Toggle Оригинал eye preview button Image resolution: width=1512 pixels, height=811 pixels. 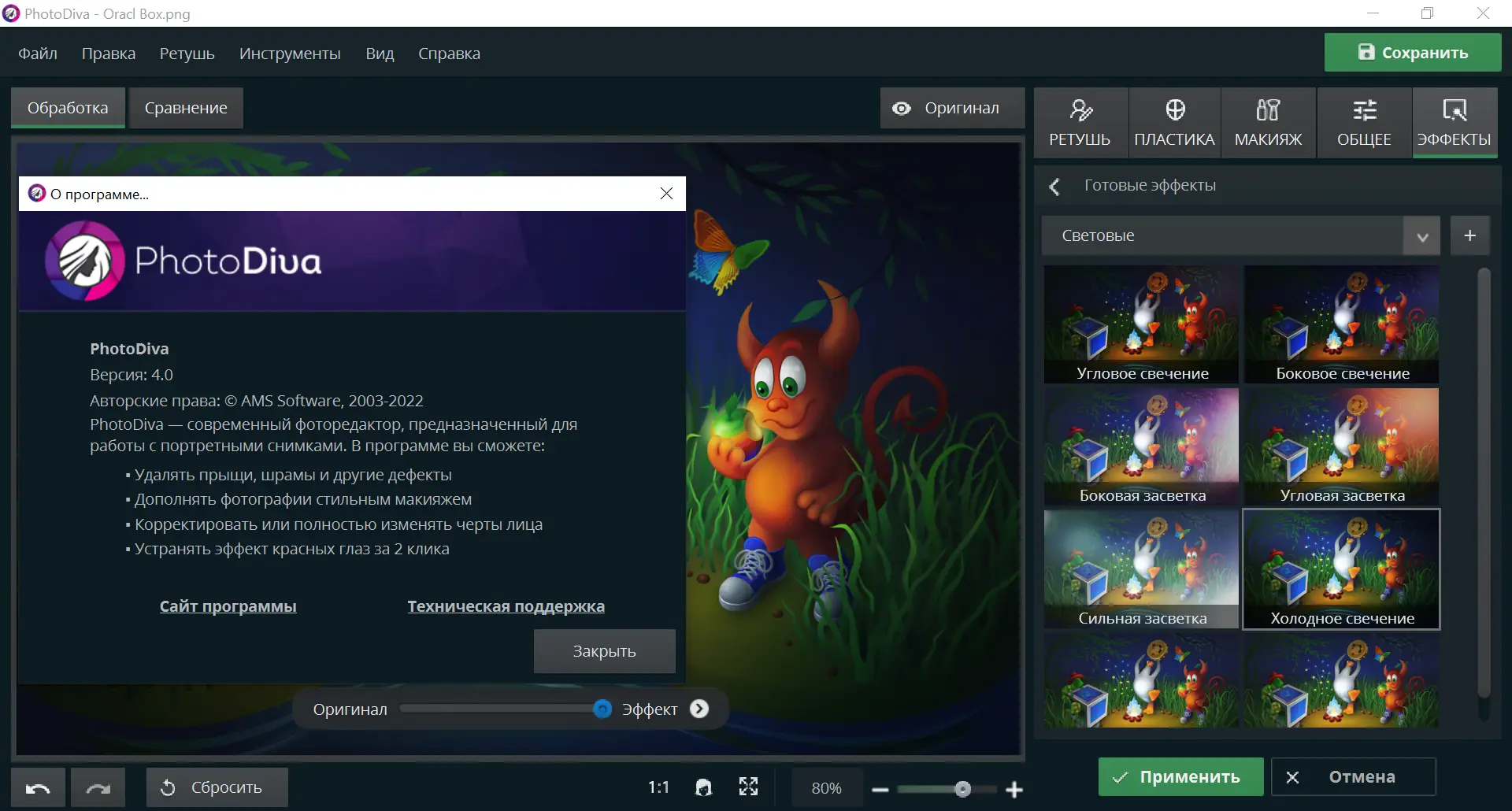pyautogui.click(x=952, y=108)
